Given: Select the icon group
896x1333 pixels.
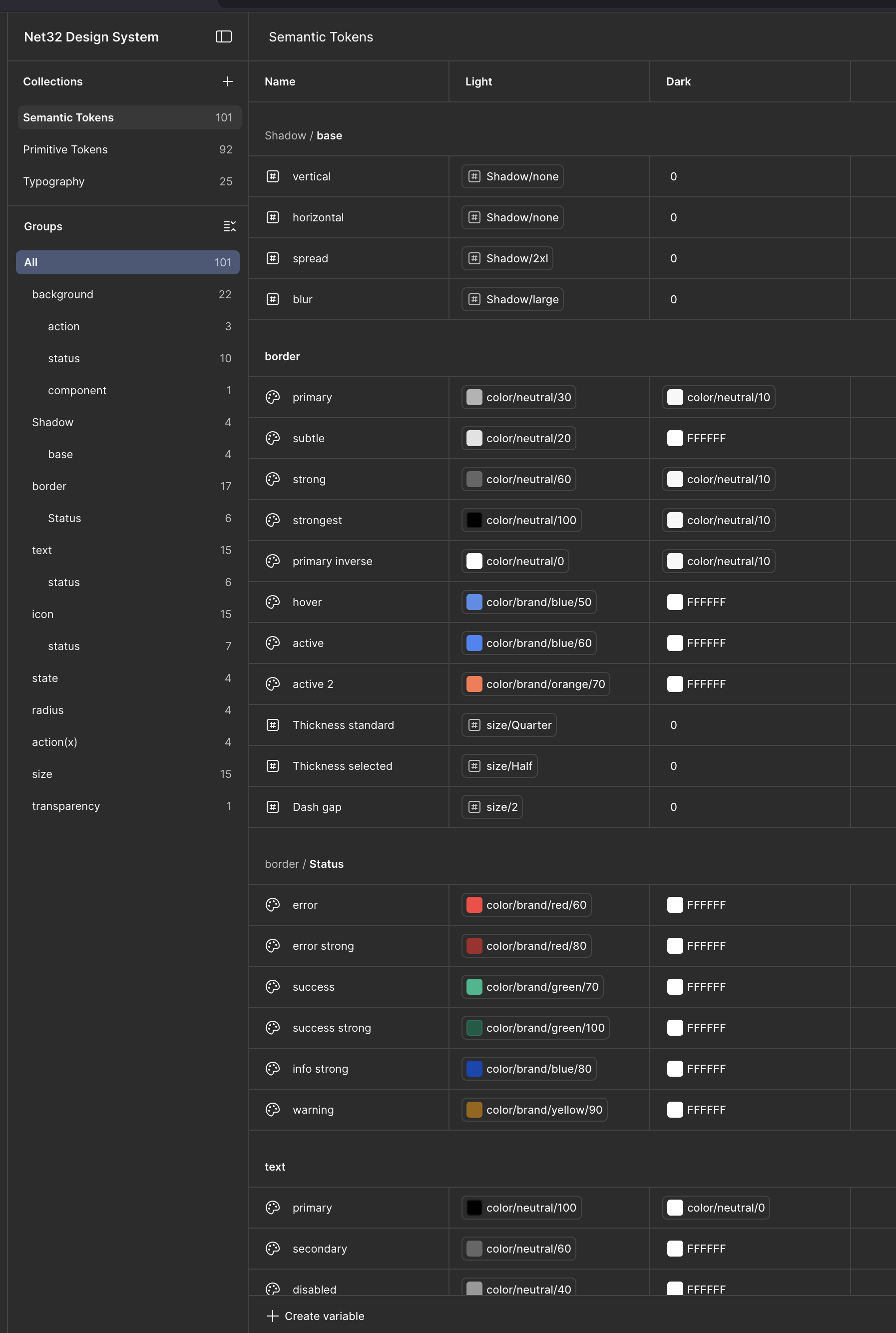Looking at the screenshot, I should [x=127, y=614].
